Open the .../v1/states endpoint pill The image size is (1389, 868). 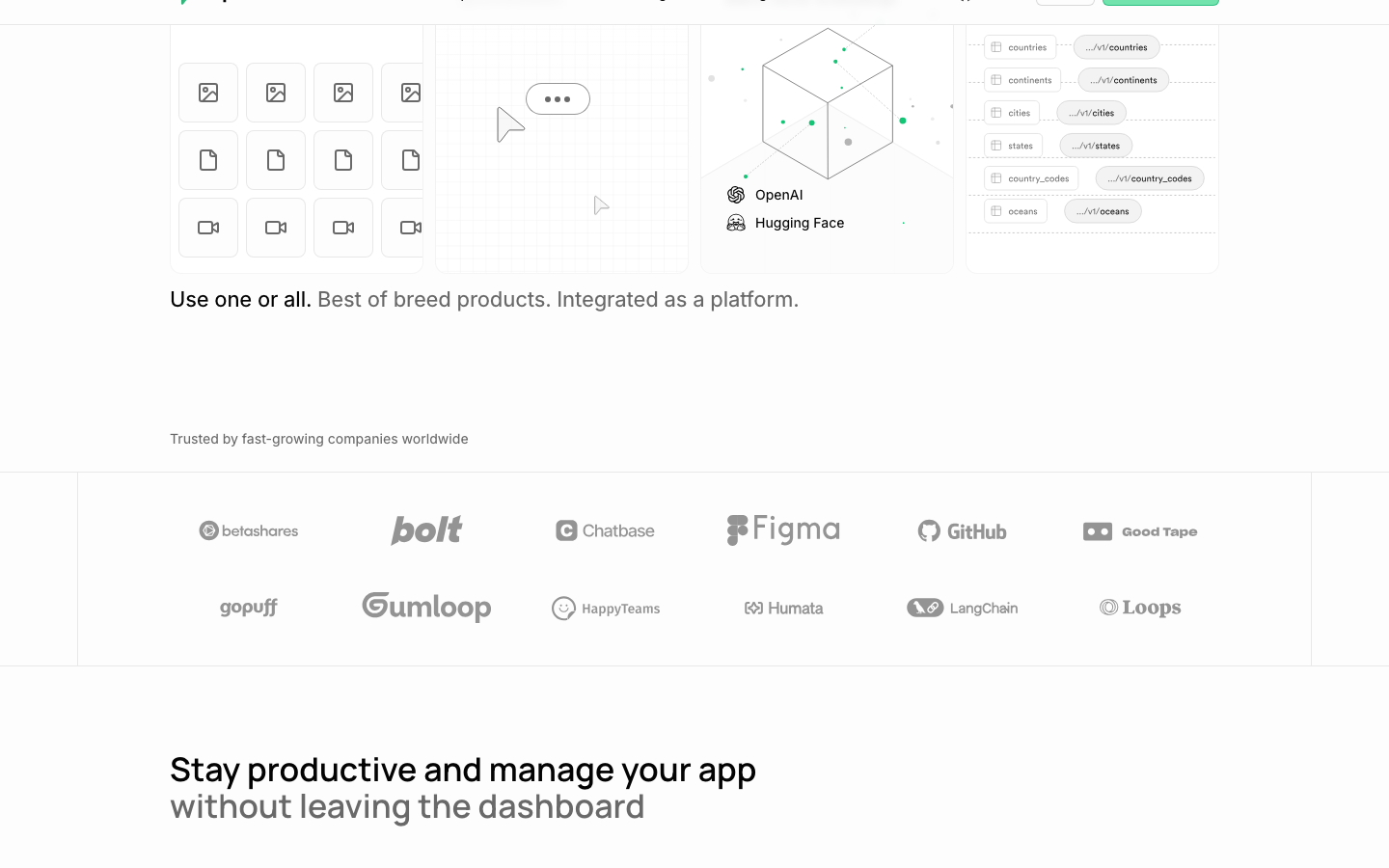tap(1096, 146)
